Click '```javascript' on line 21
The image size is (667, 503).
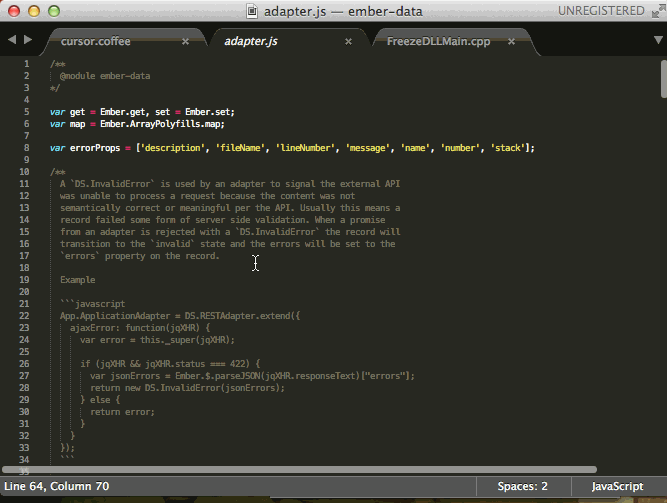click(x=93, y=304)
